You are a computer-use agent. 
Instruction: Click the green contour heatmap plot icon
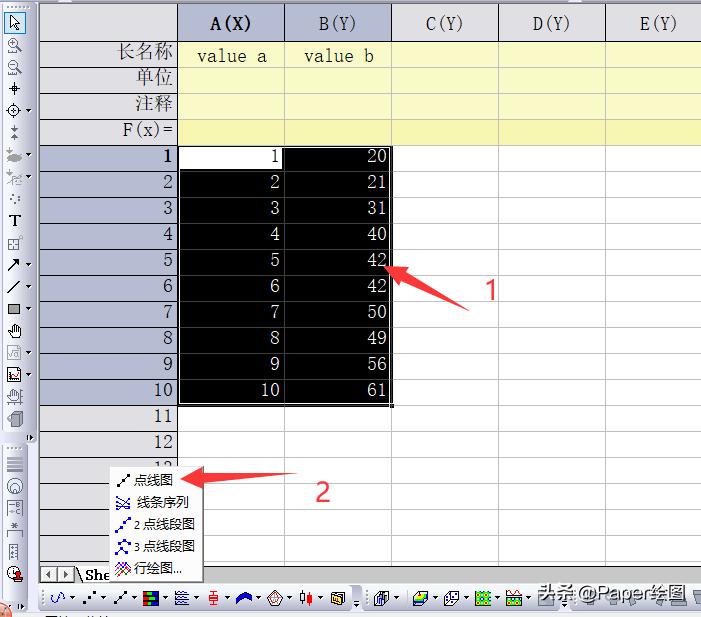coord(483,598)
